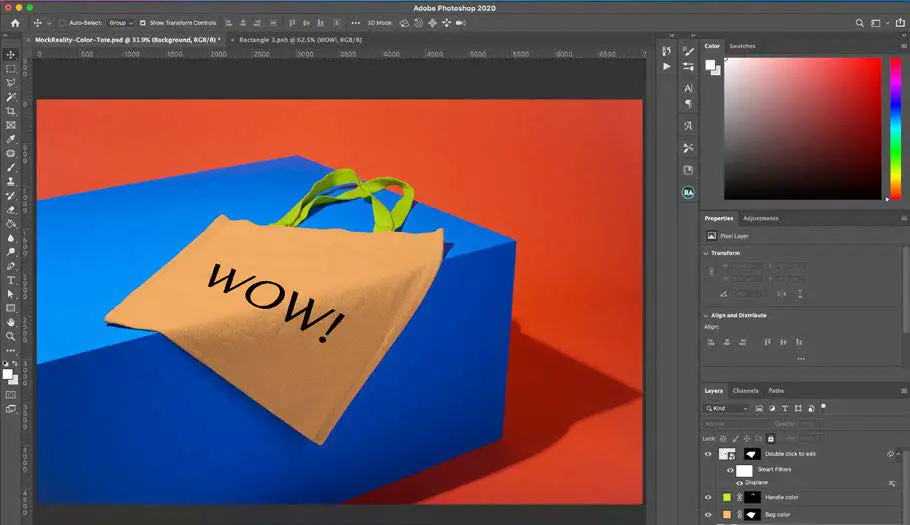Hide the Bag color layer

708,515
